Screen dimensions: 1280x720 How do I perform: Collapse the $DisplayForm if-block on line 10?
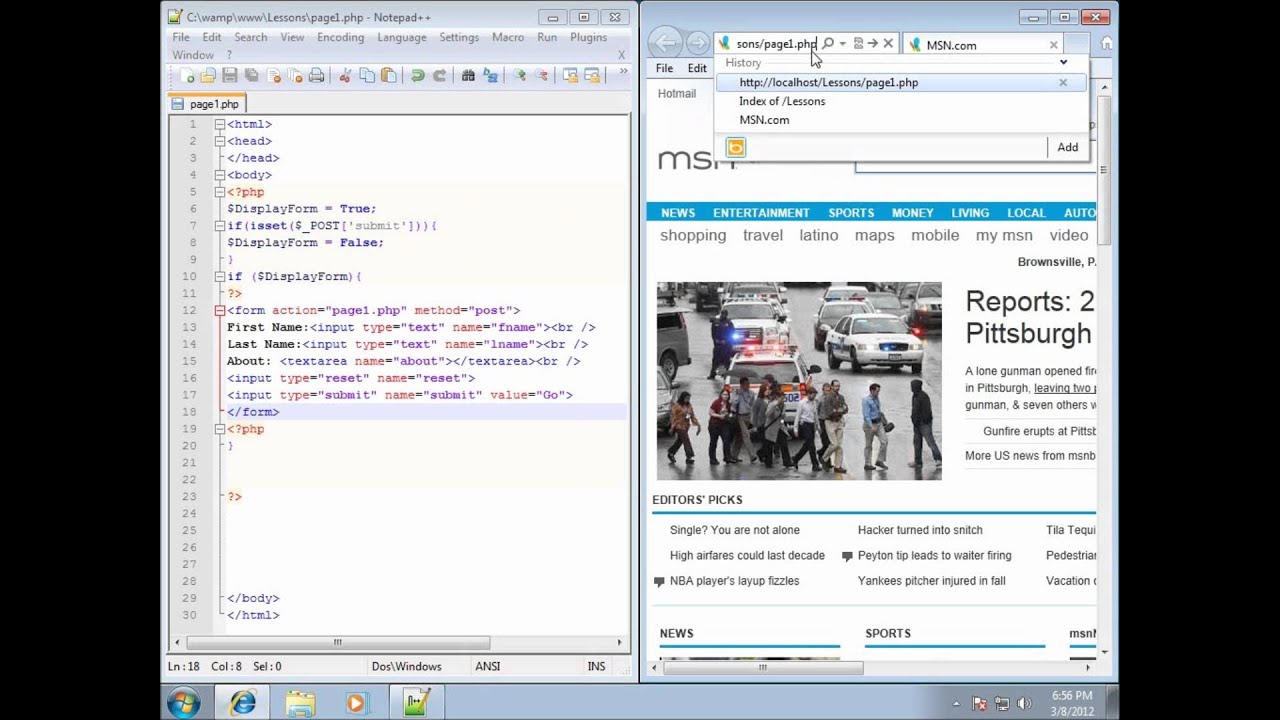click(219, 276)
